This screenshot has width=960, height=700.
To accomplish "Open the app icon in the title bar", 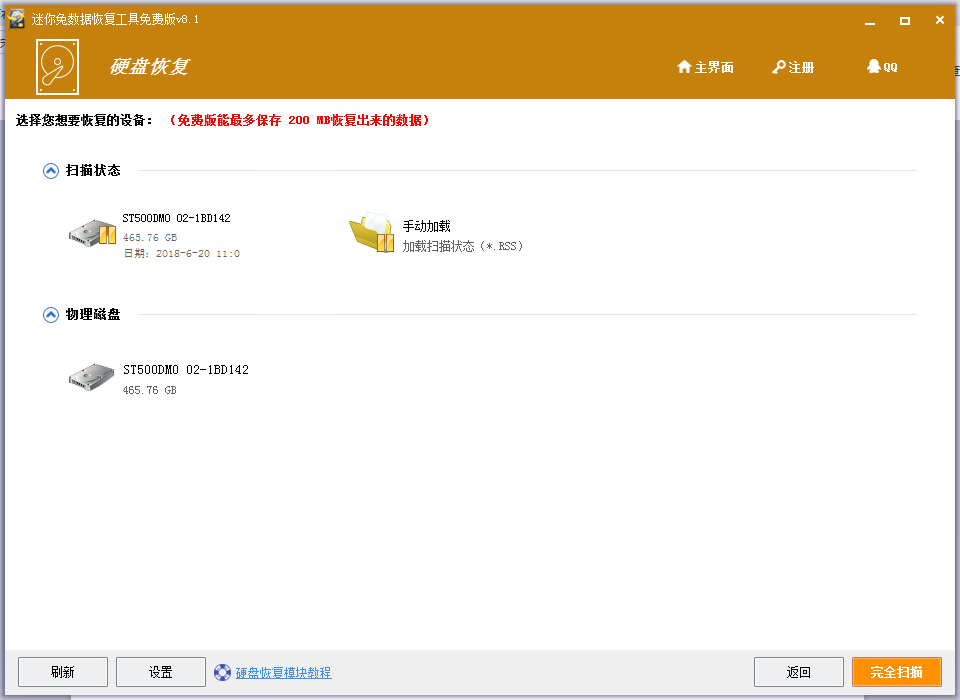I will coord(17,19).
